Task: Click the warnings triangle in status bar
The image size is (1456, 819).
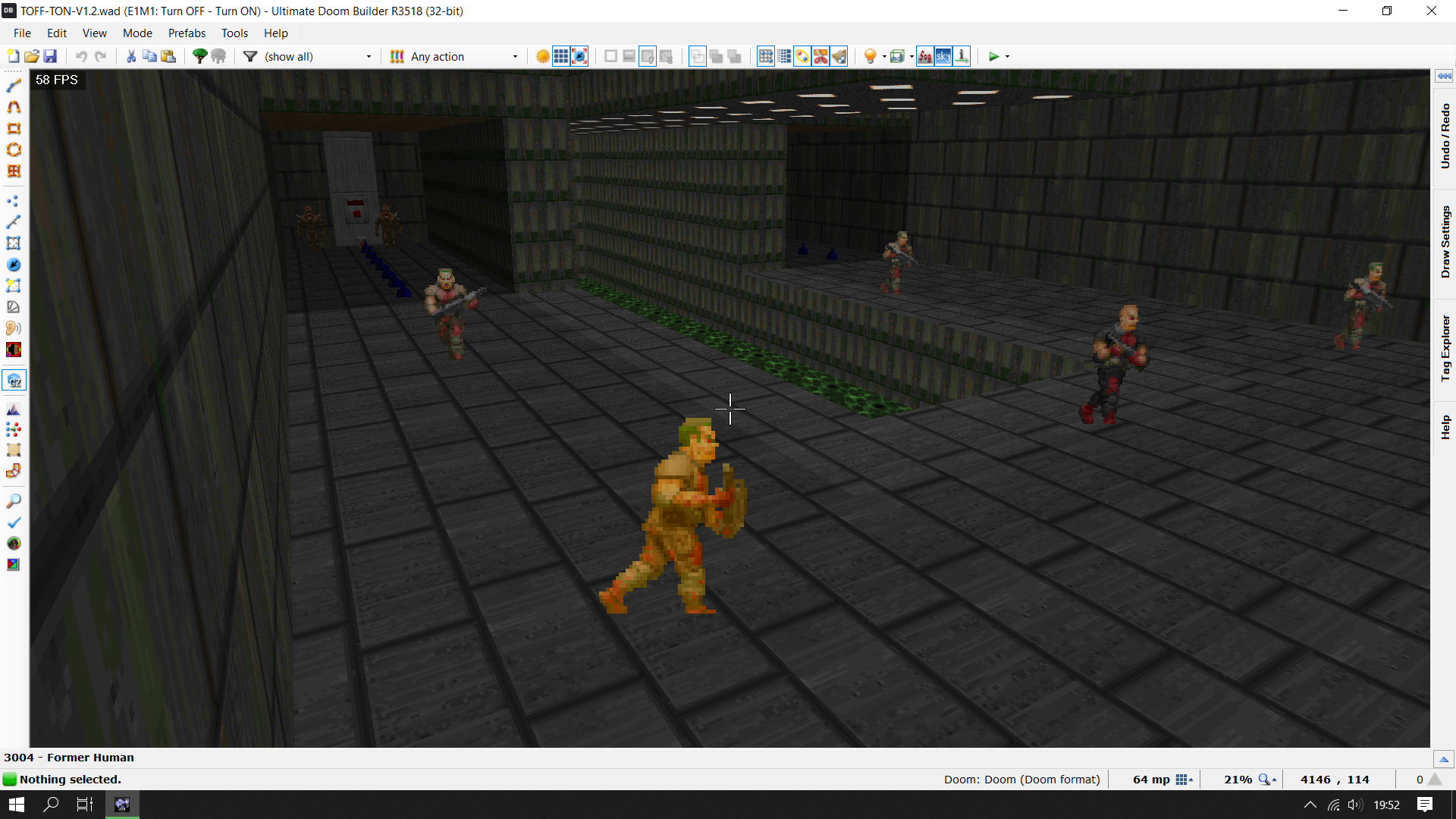Action: coord(1435,780)
